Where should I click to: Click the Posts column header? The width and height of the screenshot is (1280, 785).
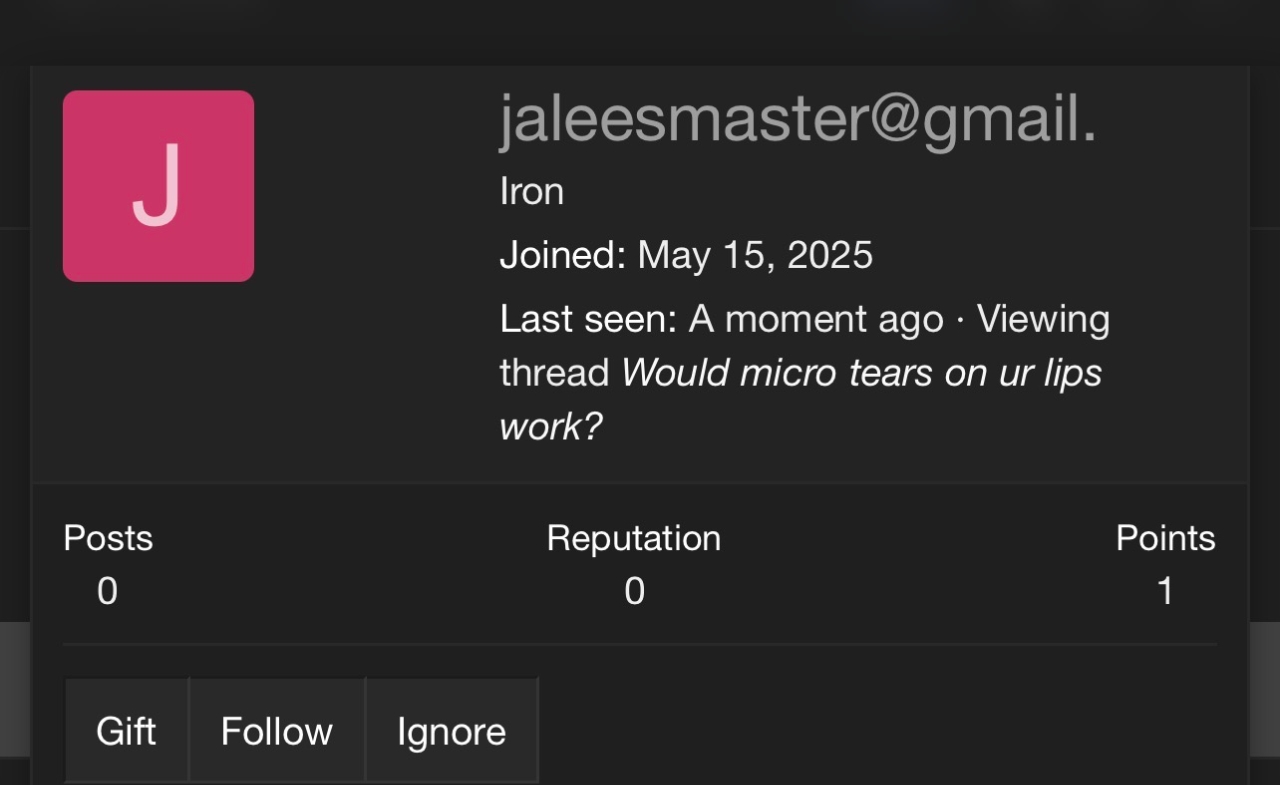point(107,538)
